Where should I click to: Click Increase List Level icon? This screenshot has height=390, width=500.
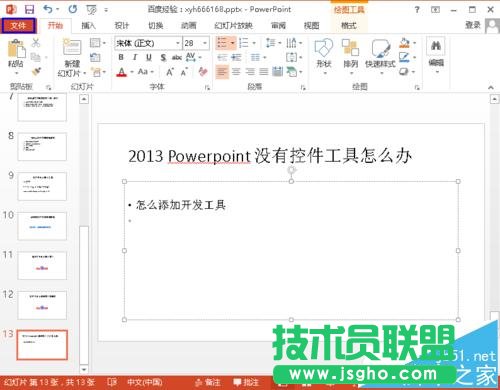coord(236,57)
